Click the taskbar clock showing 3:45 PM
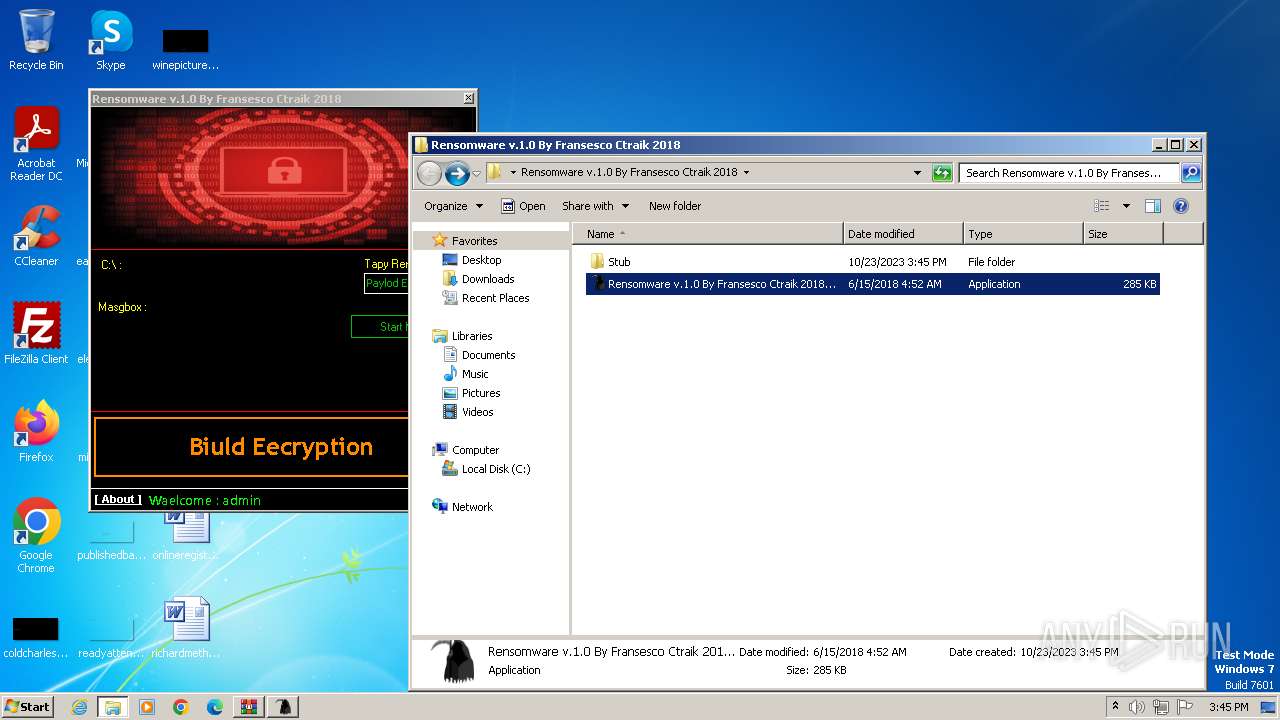This screenshot has width=1280, height=720. [x=1228, y=707]
